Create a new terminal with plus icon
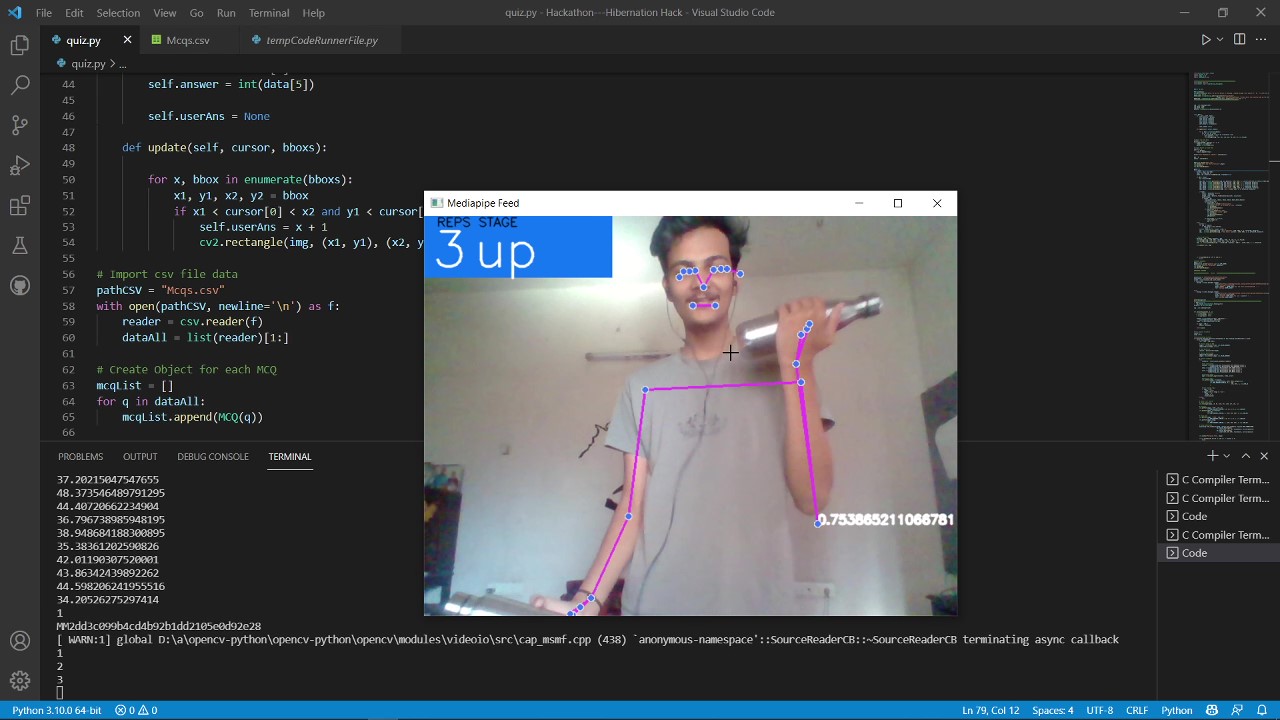Screen dimensions: 1280x720 [x=1212, y=456]
